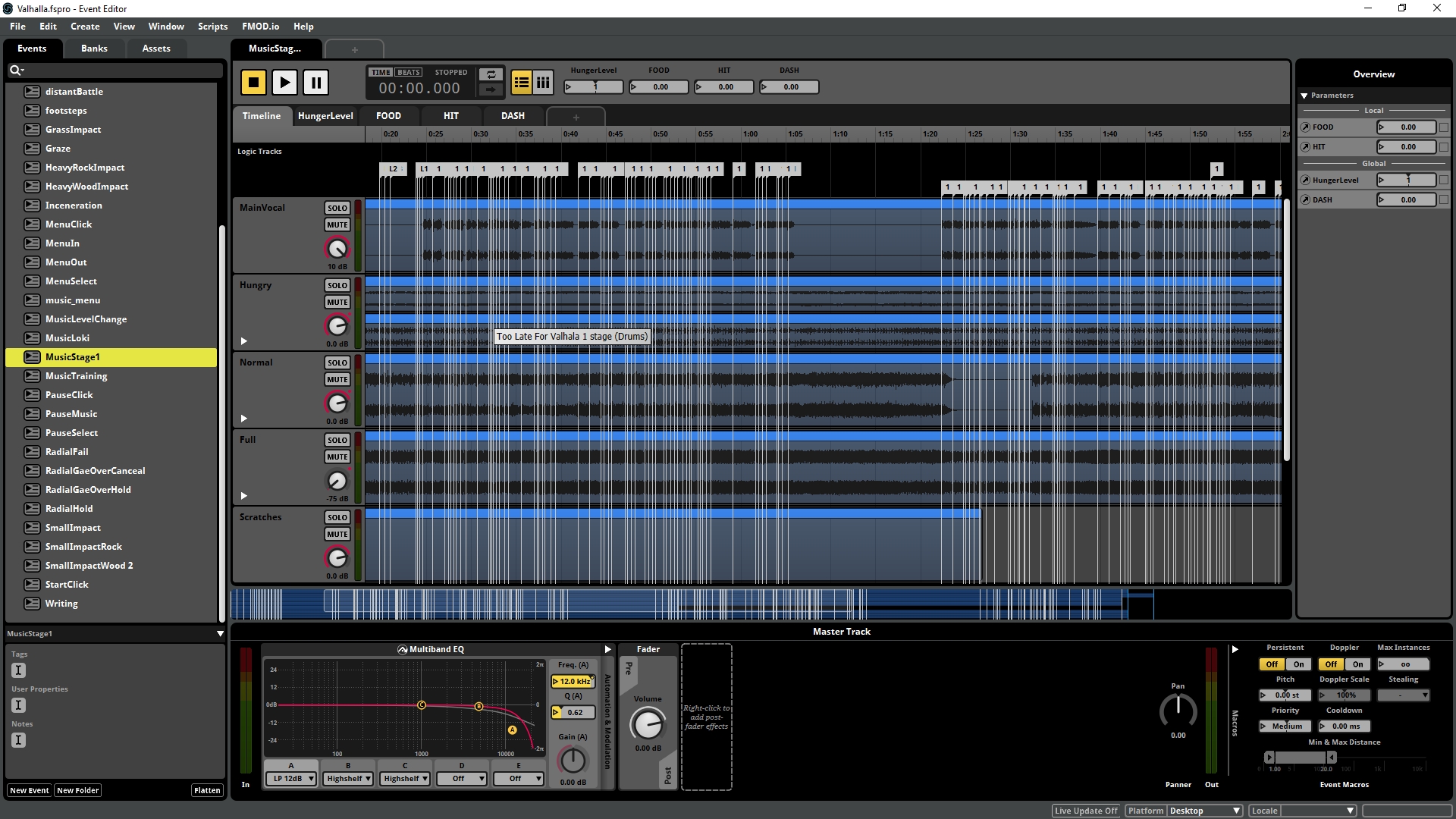This screenshot has height=819, width=1456.
Task: Solo the MainVocal track
Action: (337, 208)
